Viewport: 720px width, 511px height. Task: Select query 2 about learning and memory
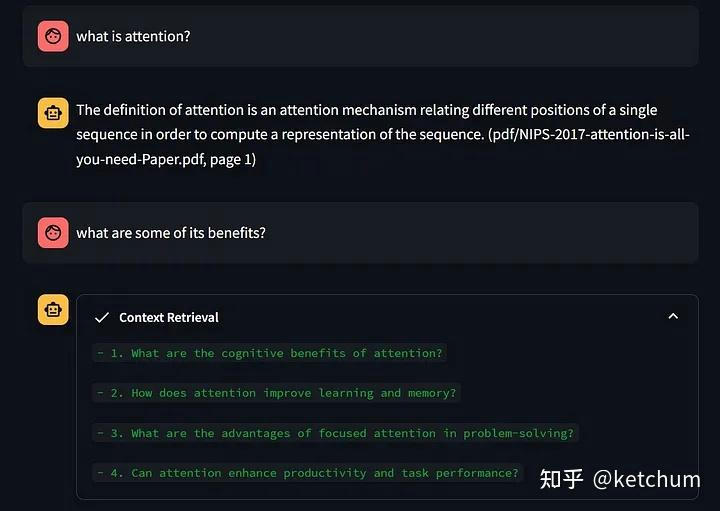(x=275, y=393)
